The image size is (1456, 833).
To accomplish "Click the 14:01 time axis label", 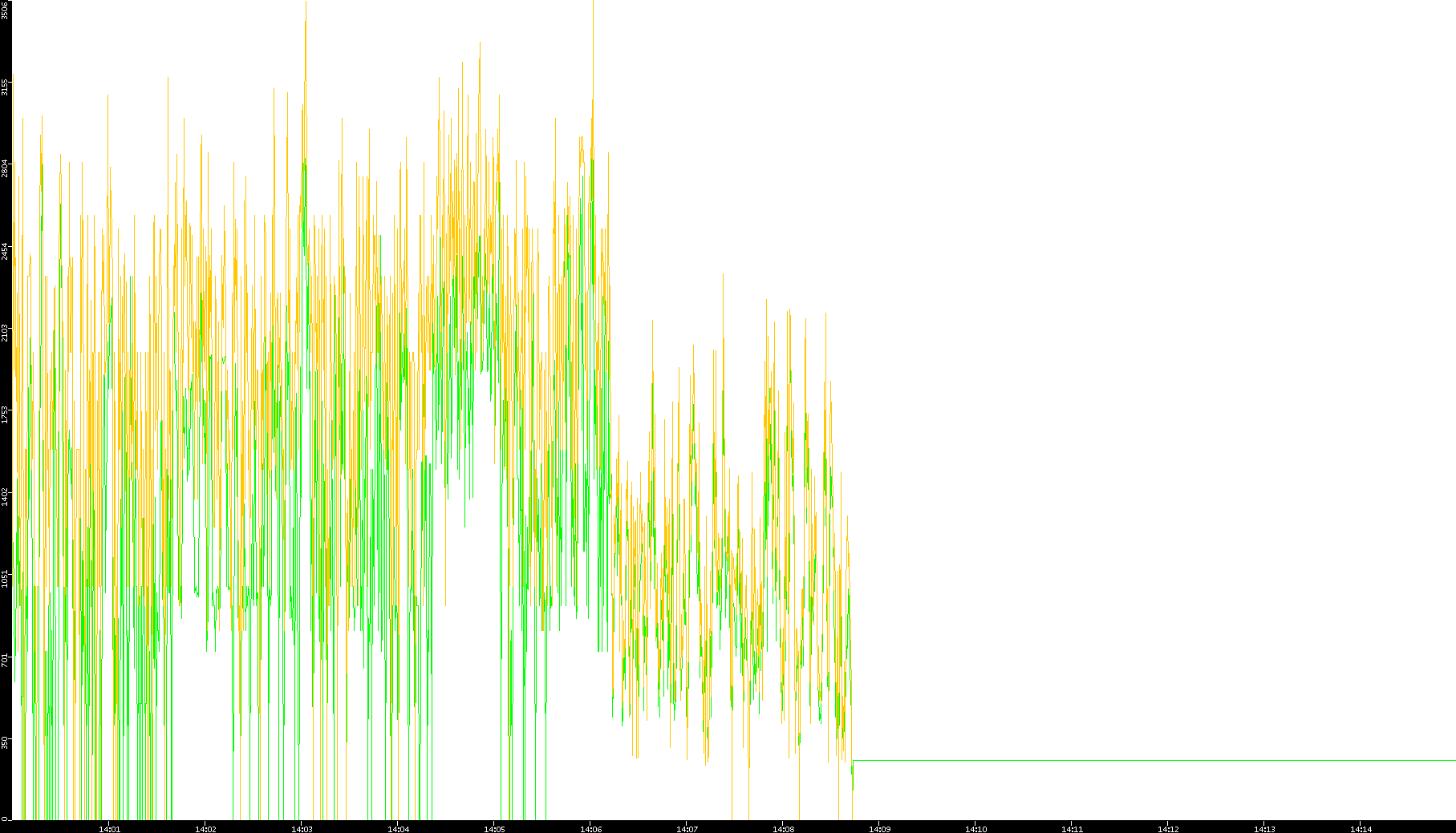I will pos(109,828).
